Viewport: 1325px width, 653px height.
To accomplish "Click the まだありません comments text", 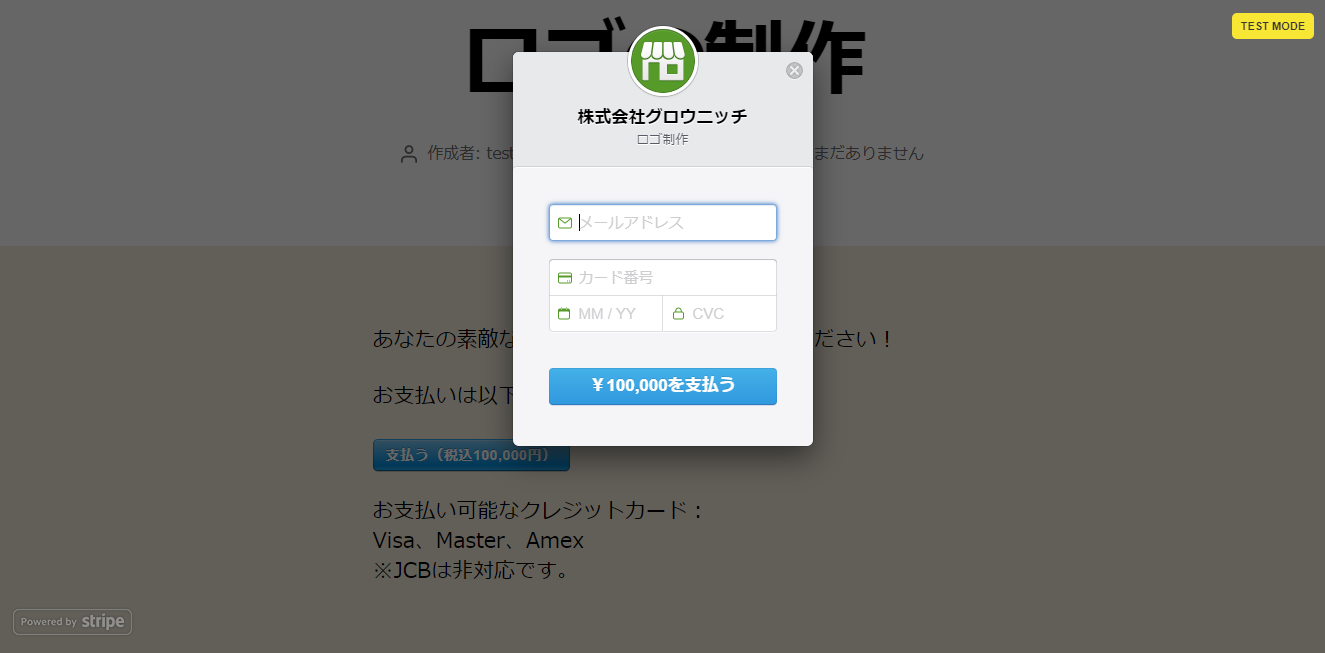I will (x=869, y=153).
